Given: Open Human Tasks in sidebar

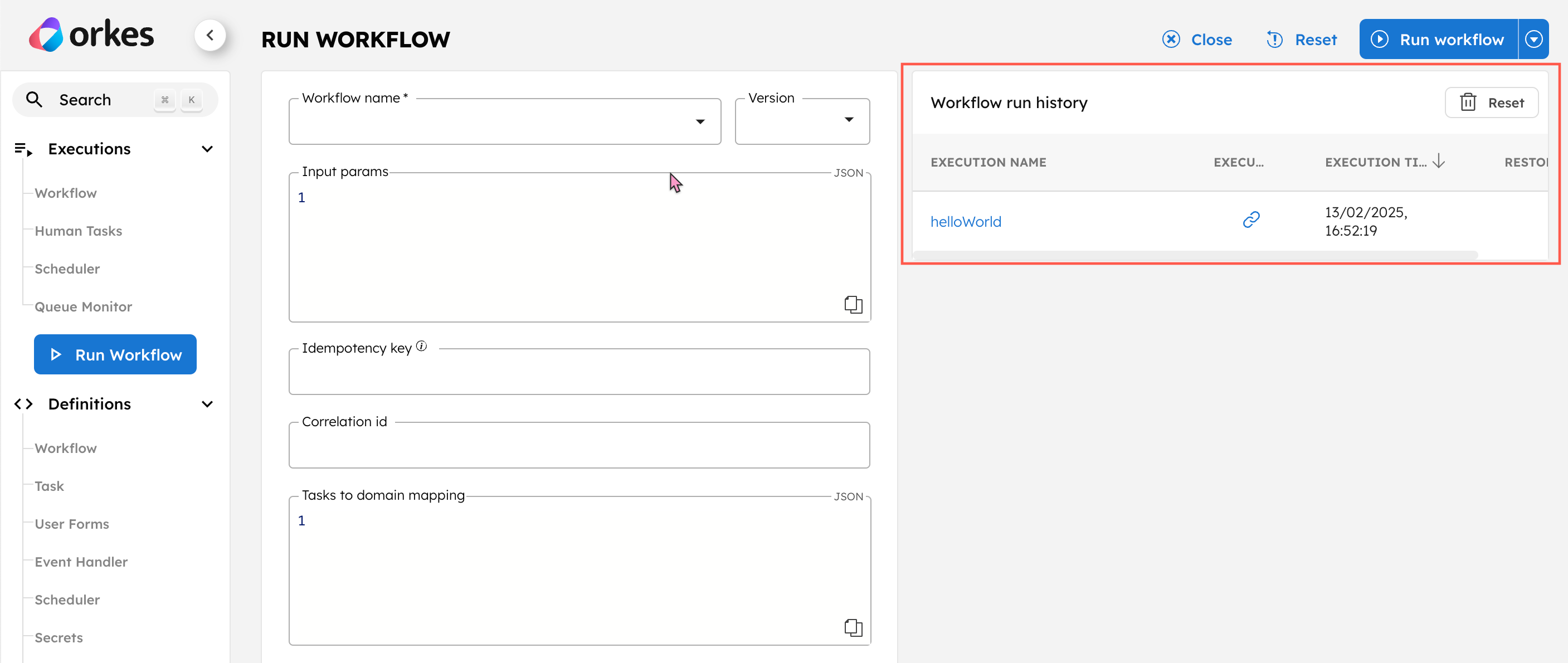Looking at the screenshot, I should point(79,231).
